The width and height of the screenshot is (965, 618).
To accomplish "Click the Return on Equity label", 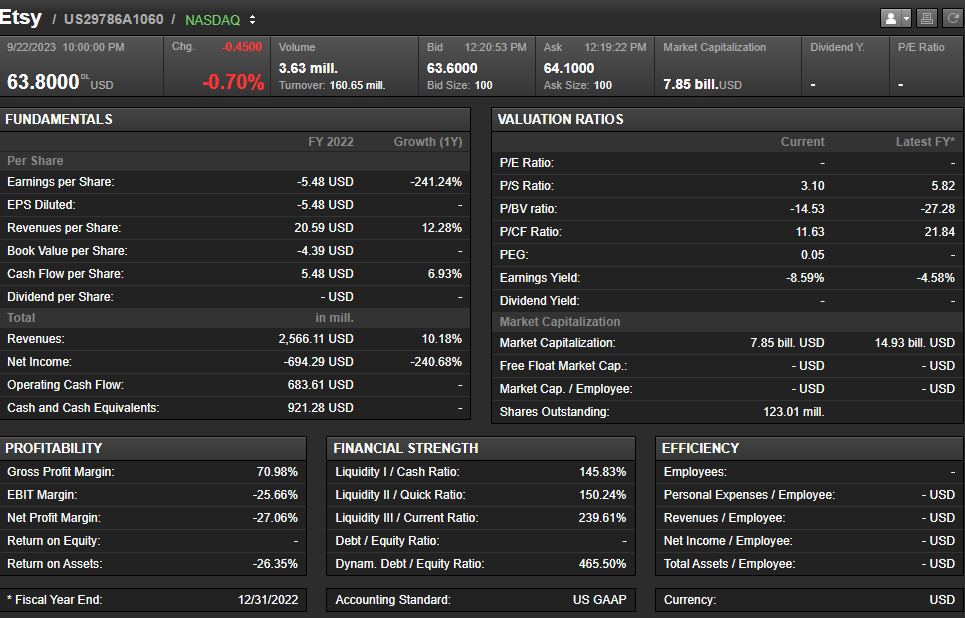I will click(x=54, y=541).
